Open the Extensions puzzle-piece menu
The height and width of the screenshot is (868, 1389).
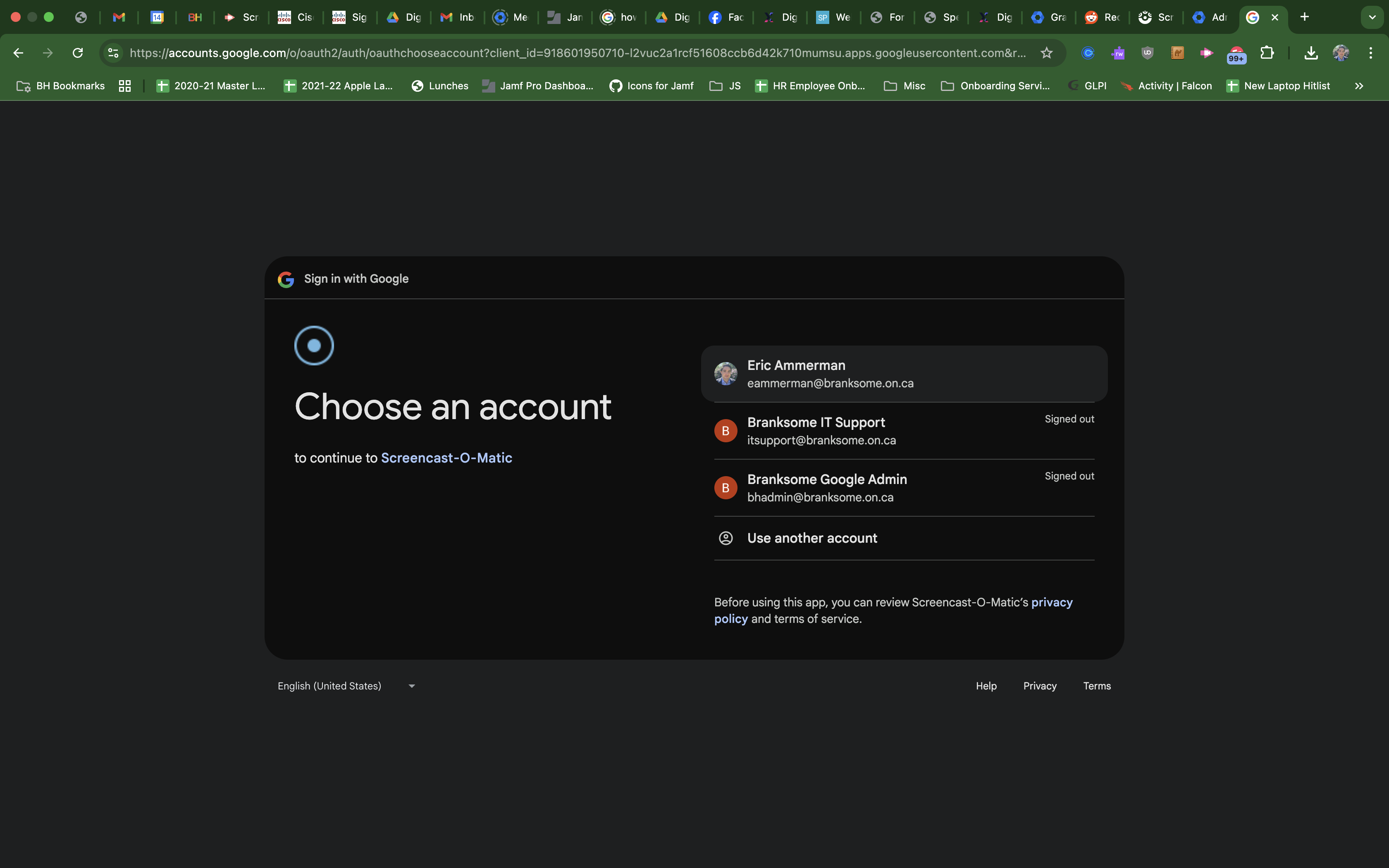[1267, 53]
